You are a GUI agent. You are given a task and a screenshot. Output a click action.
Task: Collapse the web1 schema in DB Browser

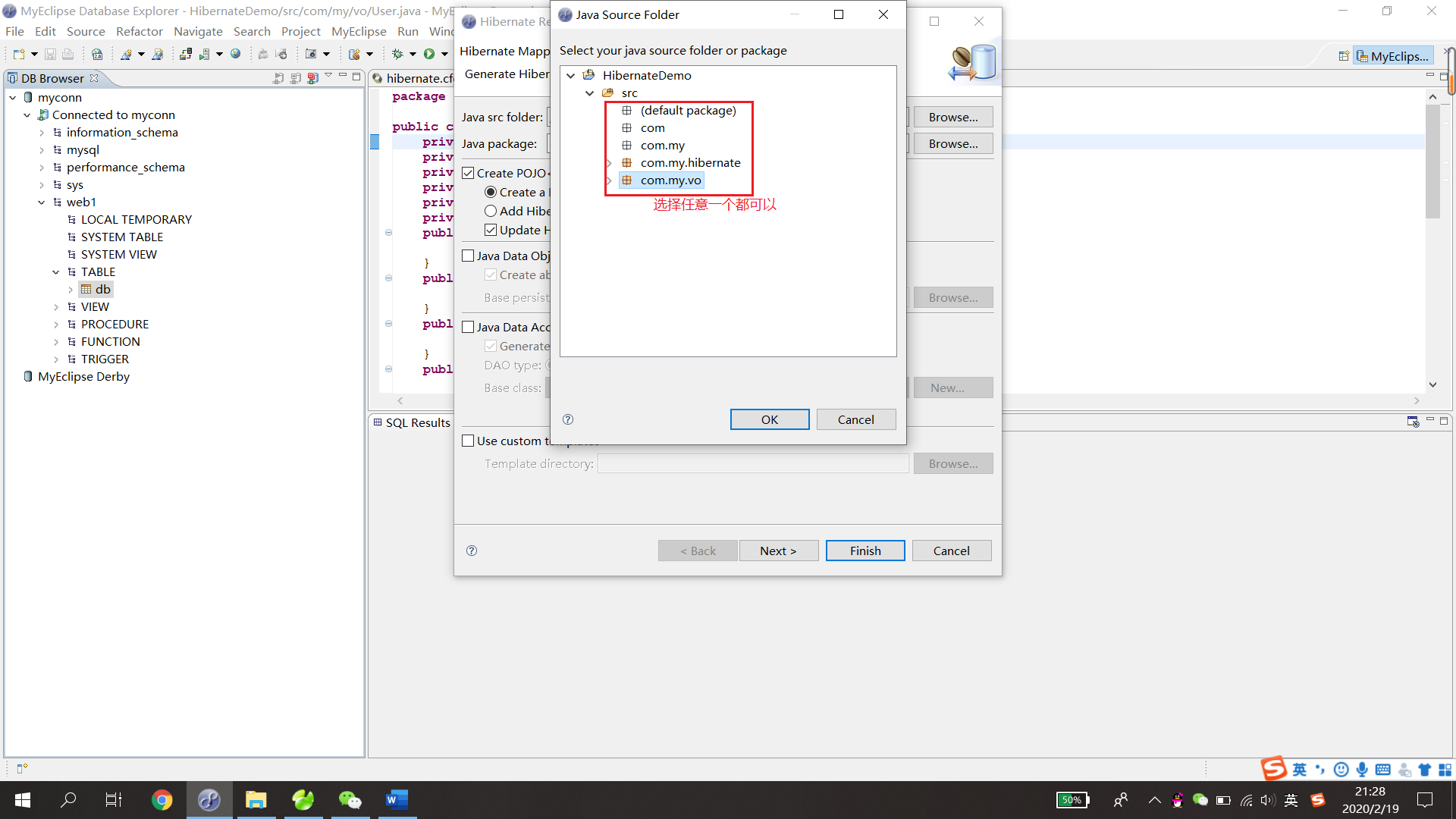[x=42, y=202]
